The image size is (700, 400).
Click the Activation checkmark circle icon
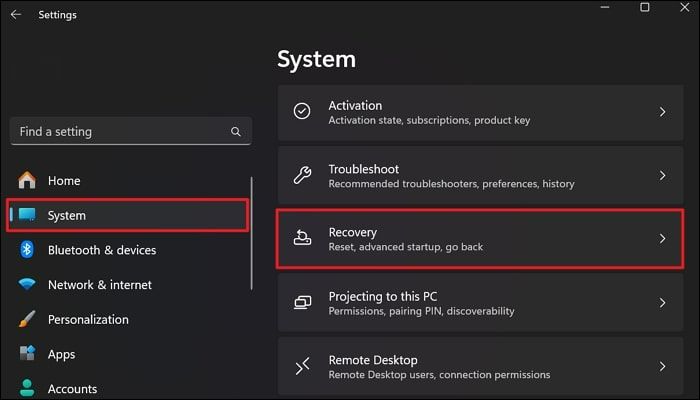point(301,112)
